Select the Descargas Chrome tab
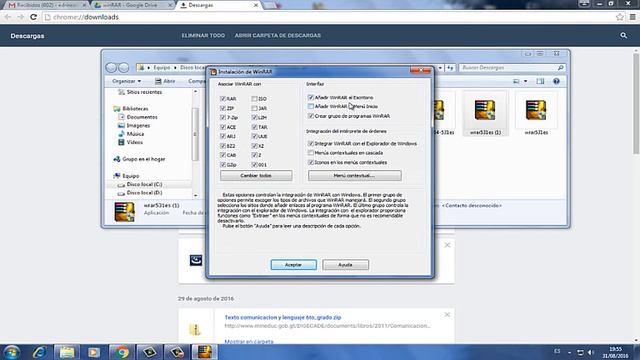The height and width of the screenshot is (360, 640). click(219, 5)
